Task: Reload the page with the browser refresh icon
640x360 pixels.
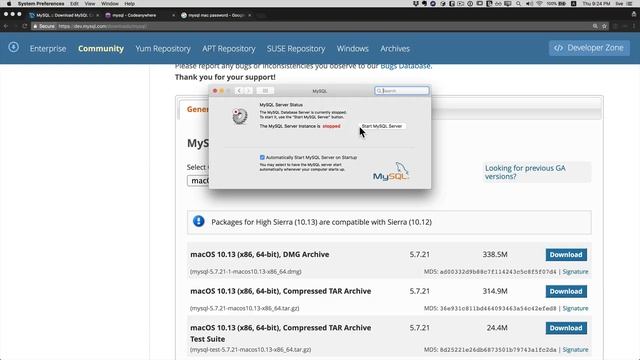Action: click(24, 26)
